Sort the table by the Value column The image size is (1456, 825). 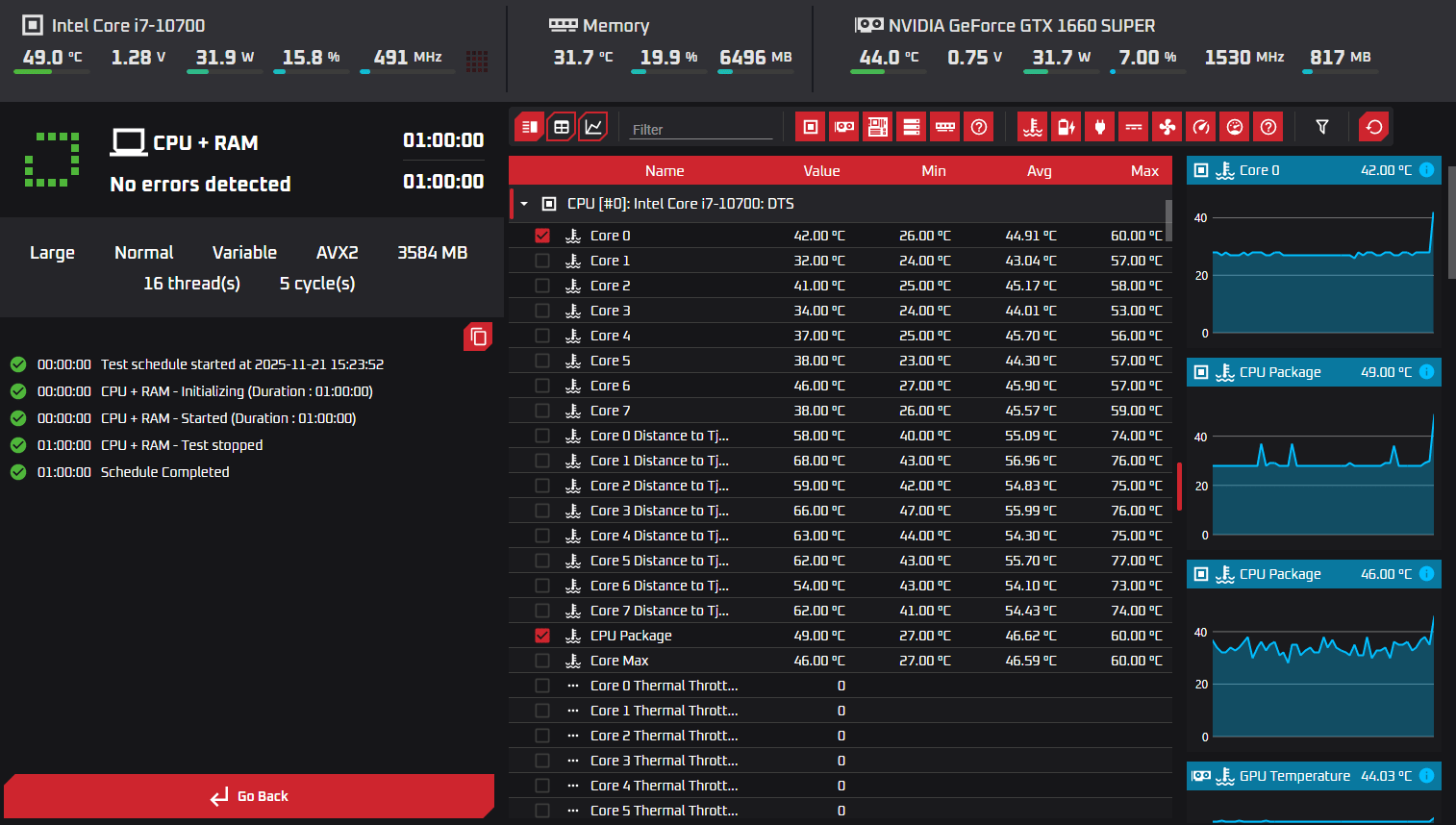pos(821,171)
